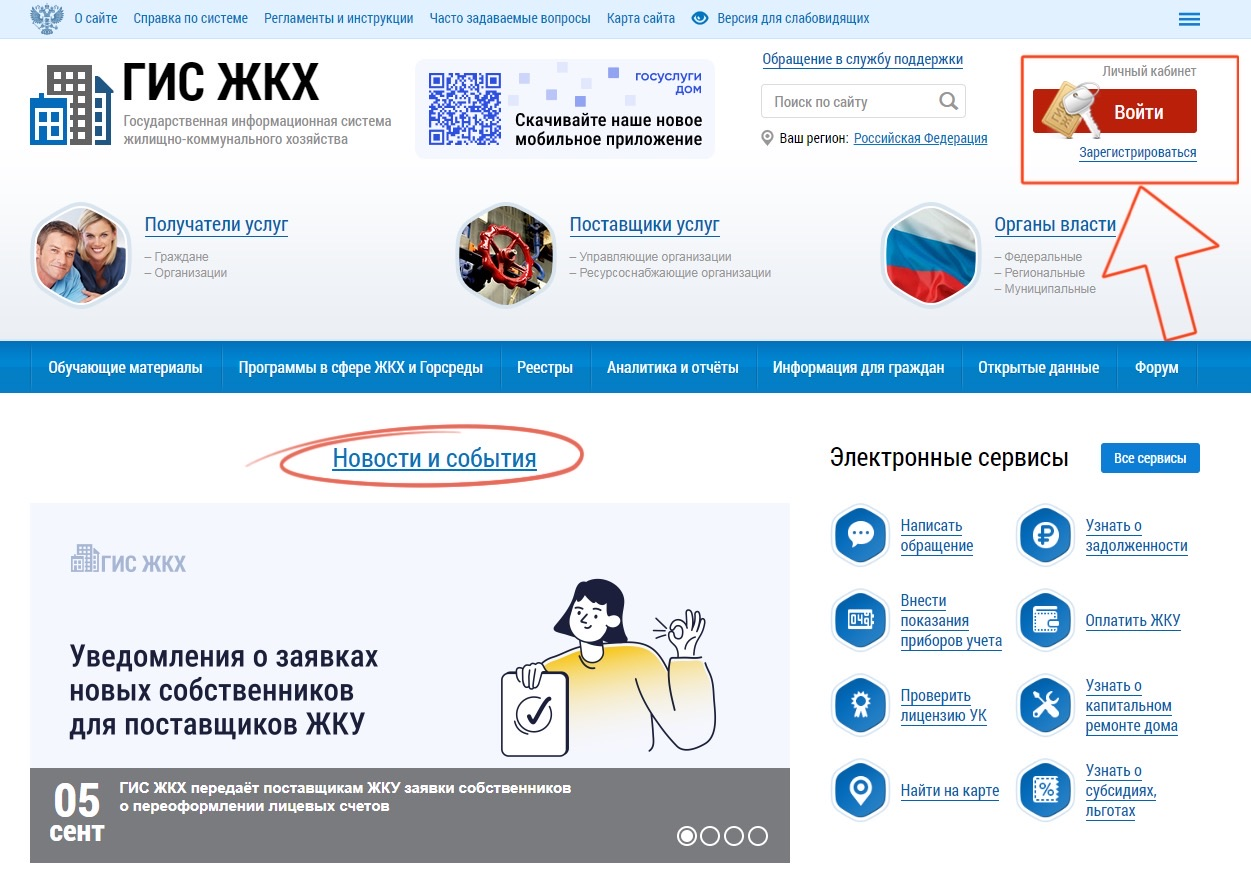The height and width of the screenshot is (893, 1251).
Task: Click the map pin 'Найти на карте' icon
Action: tap(860, 791)
